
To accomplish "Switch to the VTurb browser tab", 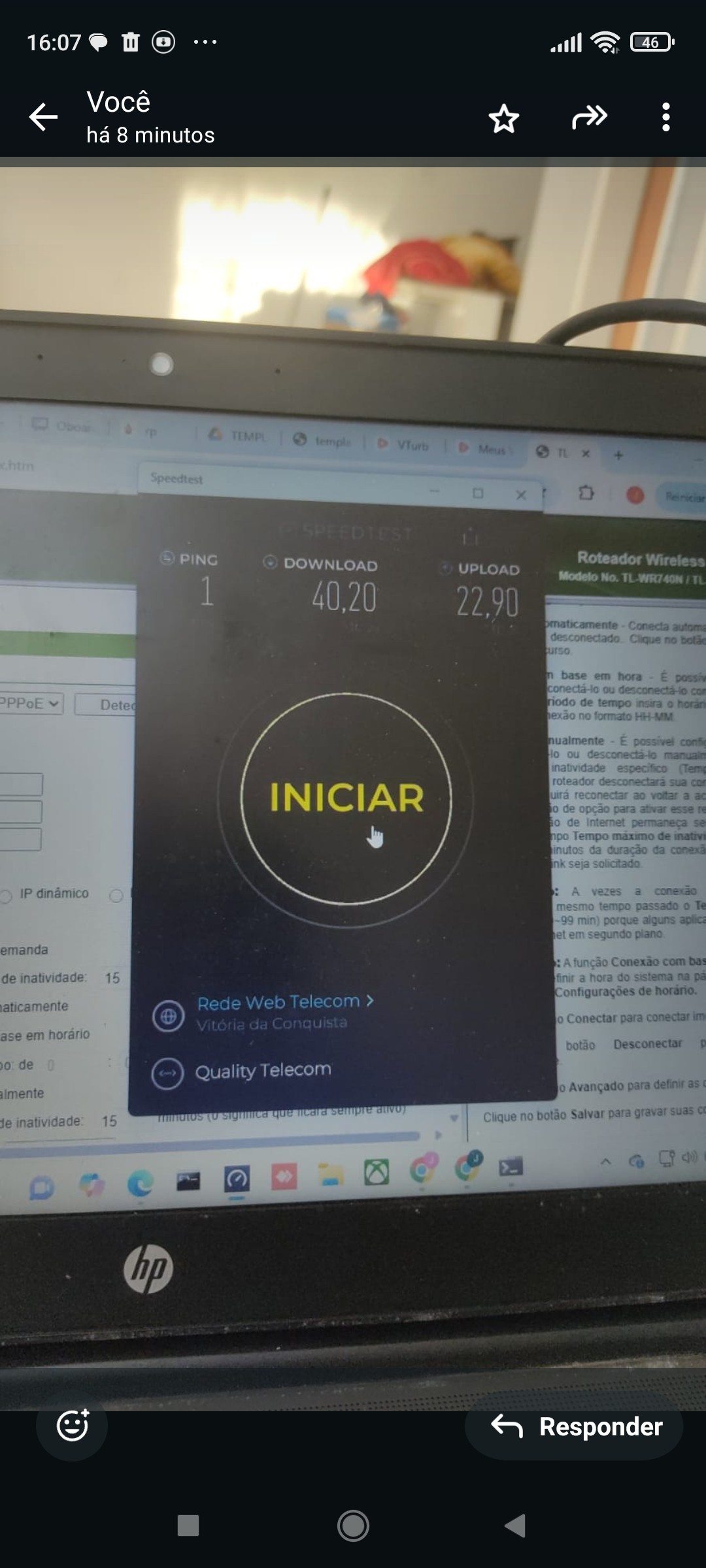I will (412, 446).
